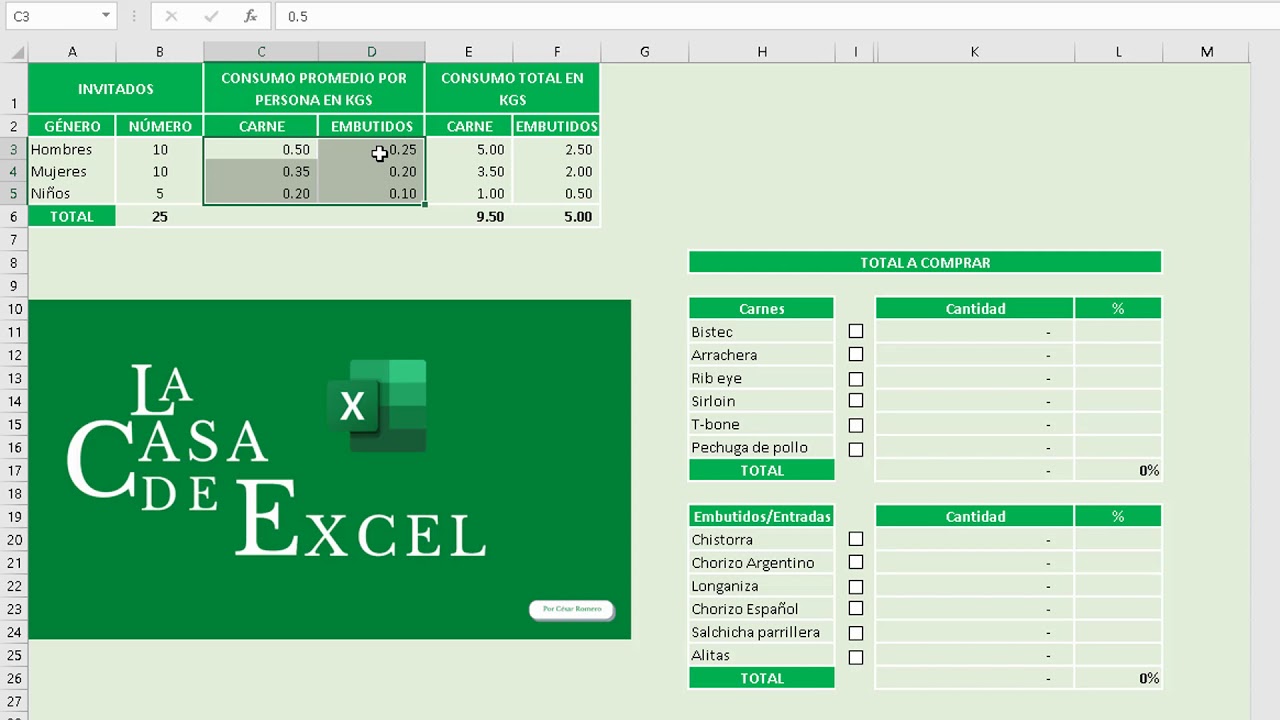Click the 'CONSUMO TOTAL EN KGS' header cell
The image size is (1280, 720).
[512, 88]
